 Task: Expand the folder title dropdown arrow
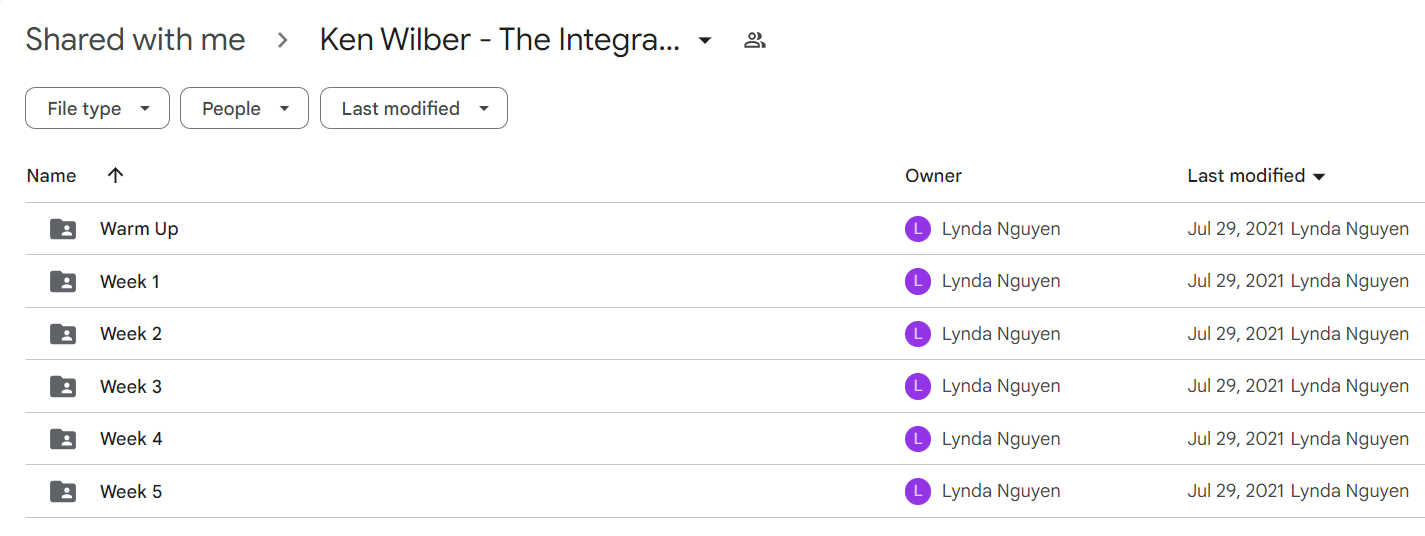point(705,41)
